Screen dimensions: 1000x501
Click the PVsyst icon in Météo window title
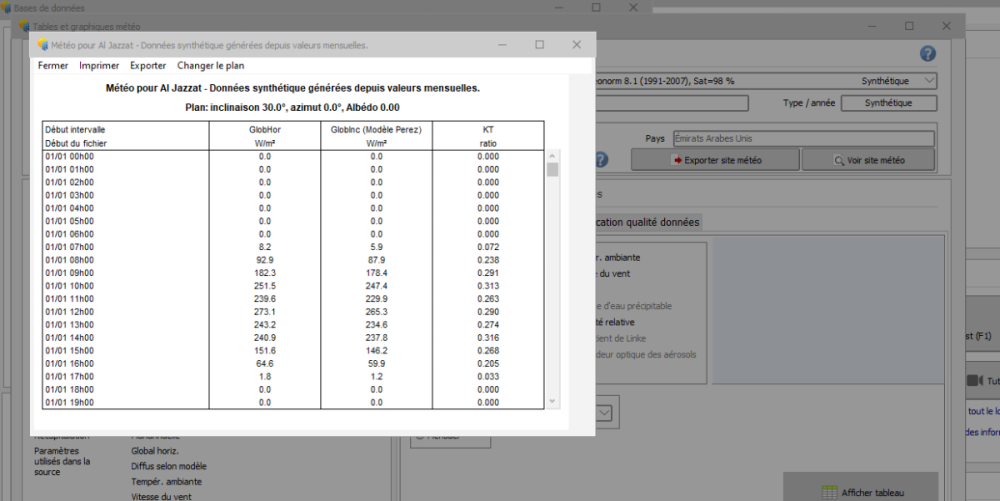pos(42,45)
